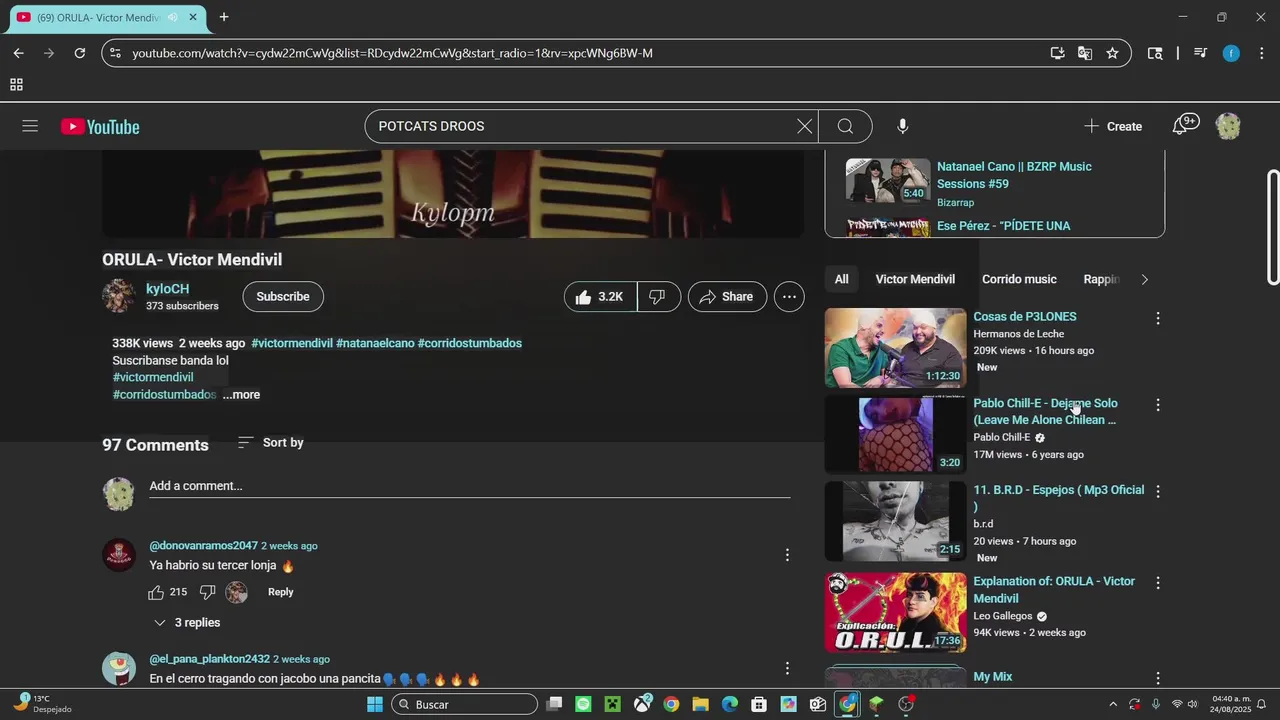Open #victormendivil hashtag link in description

tap(153, 377)
